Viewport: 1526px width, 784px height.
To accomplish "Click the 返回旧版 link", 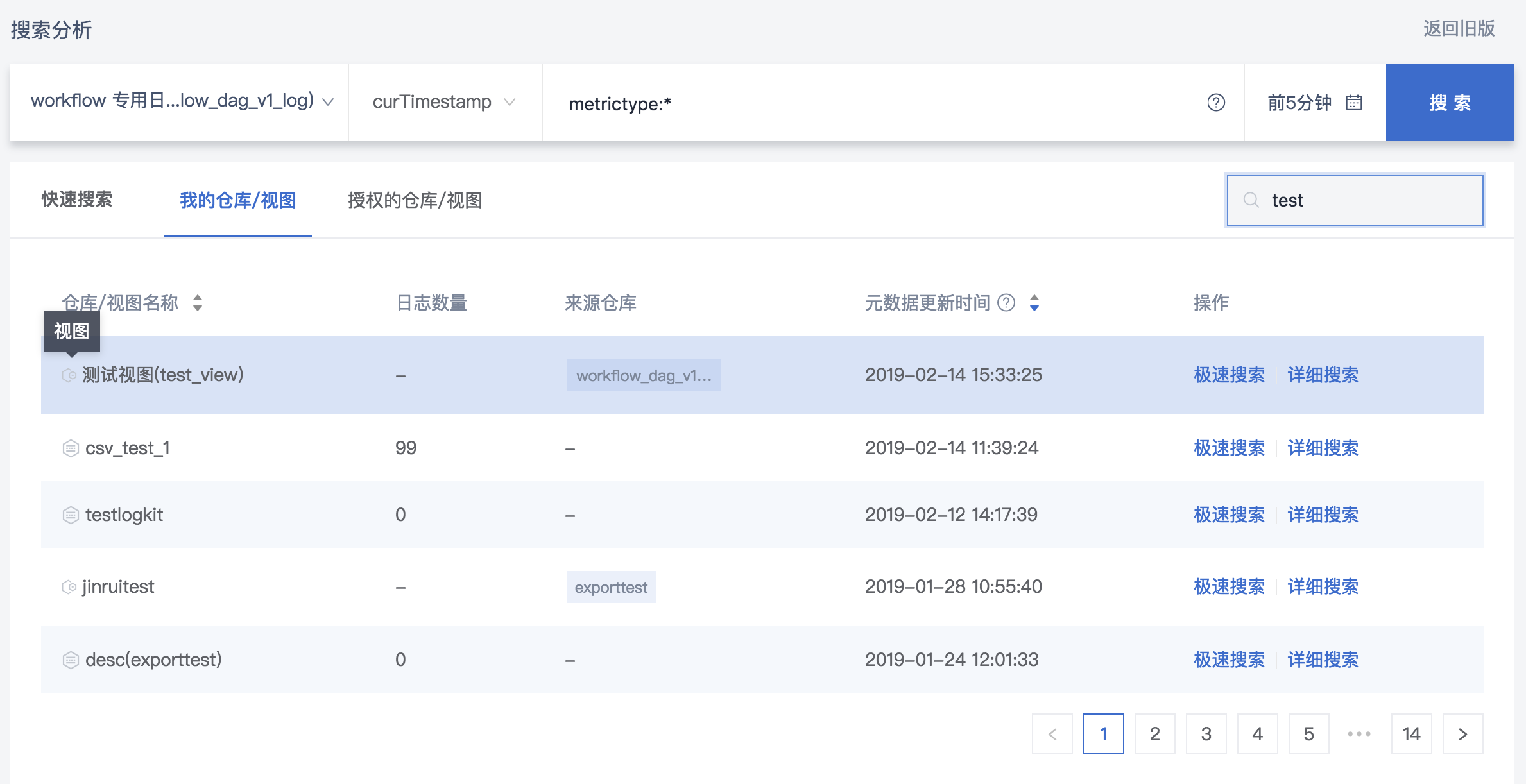I will point(1459,29).
